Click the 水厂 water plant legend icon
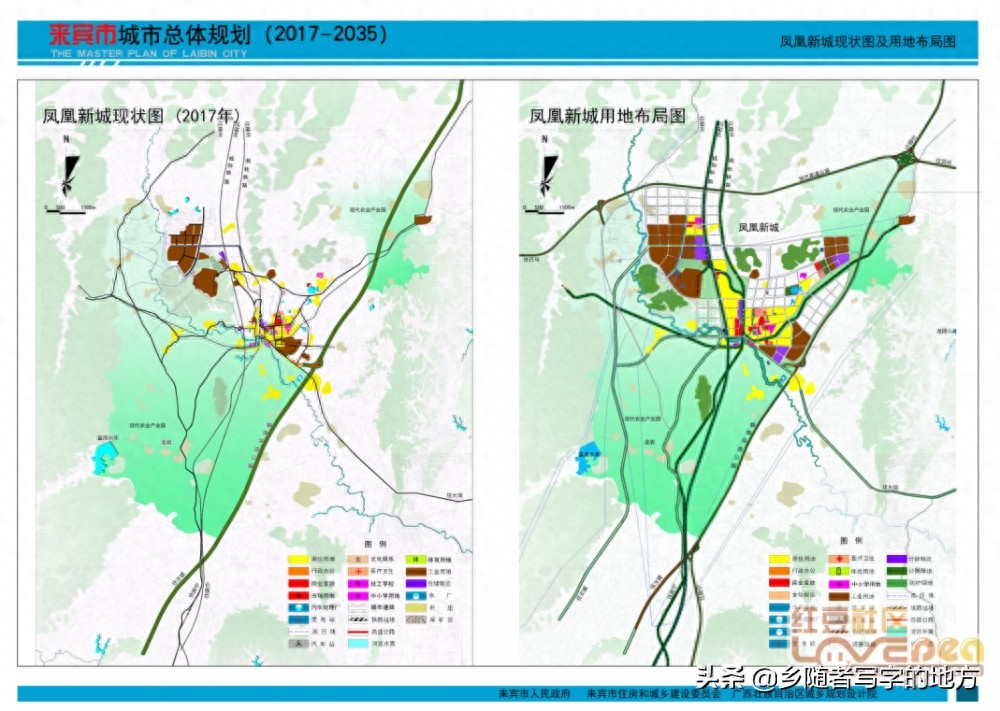 pos(416,596)
